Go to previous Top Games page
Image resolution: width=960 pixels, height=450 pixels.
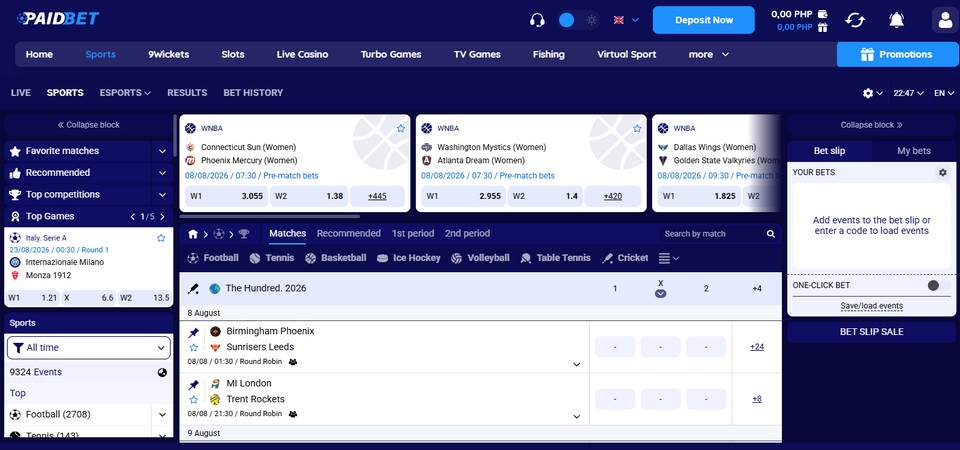click(x=132, y=217)
